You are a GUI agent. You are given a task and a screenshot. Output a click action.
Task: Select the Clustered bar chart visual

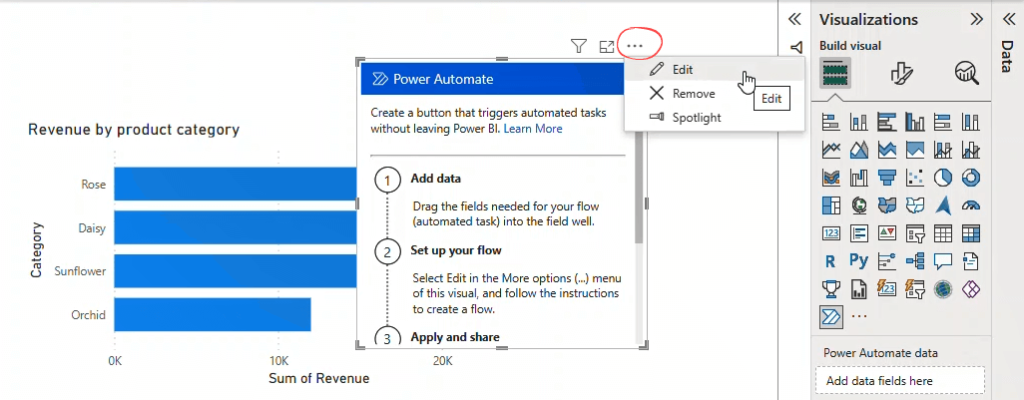tap(887, 122)
